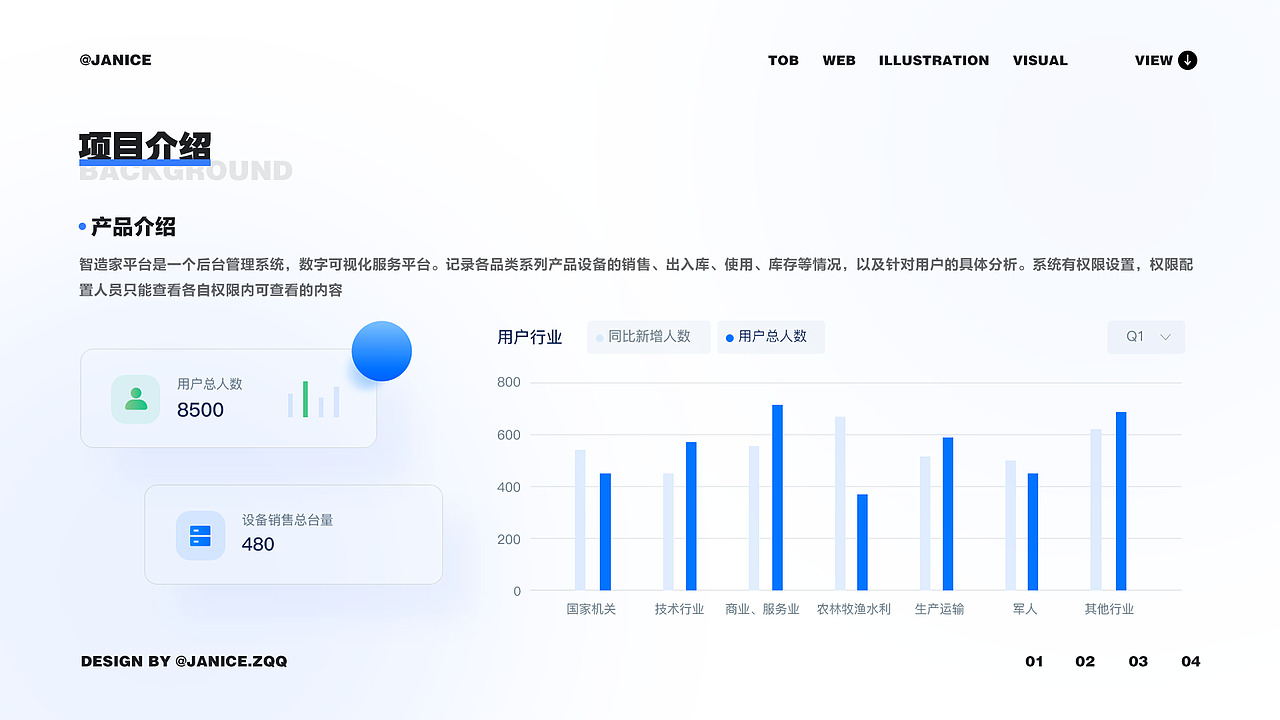This screenshot has height=720, width=1280.
Task: Click the 商业、服务业 axis label
Action: tap(762, 609)
